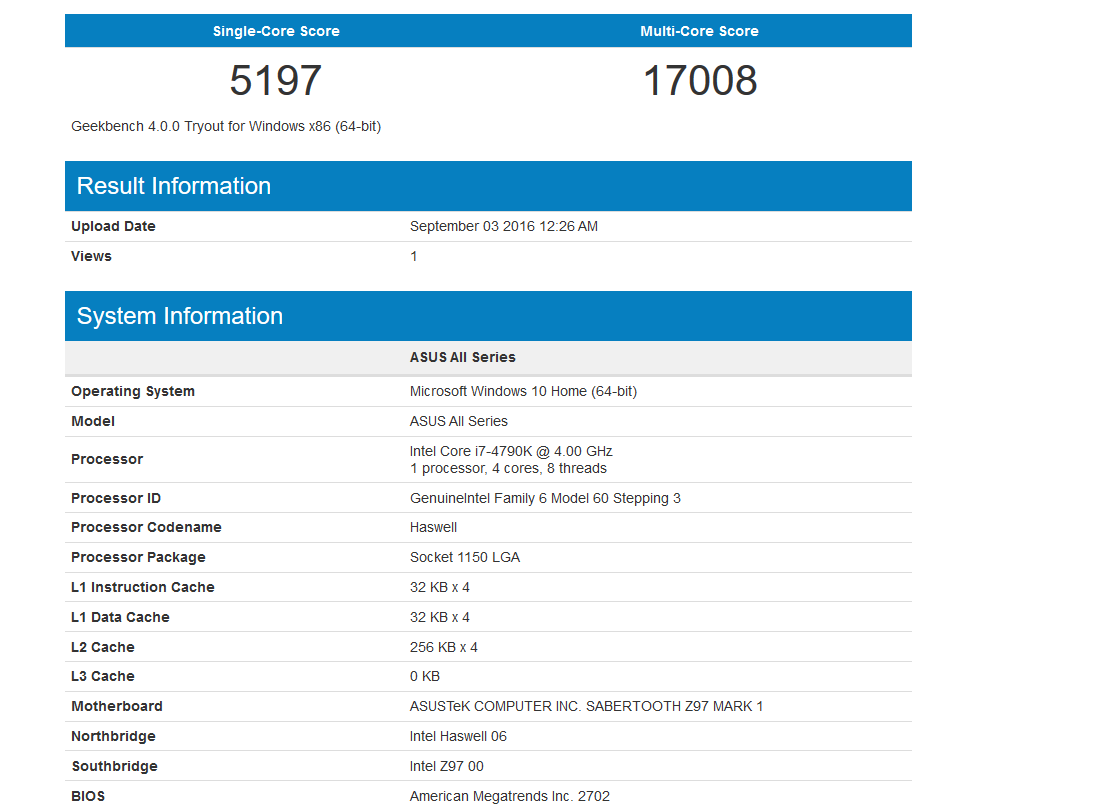Select the Intel Haswell 06 value

pyautogui.click(x=458, y=736)
